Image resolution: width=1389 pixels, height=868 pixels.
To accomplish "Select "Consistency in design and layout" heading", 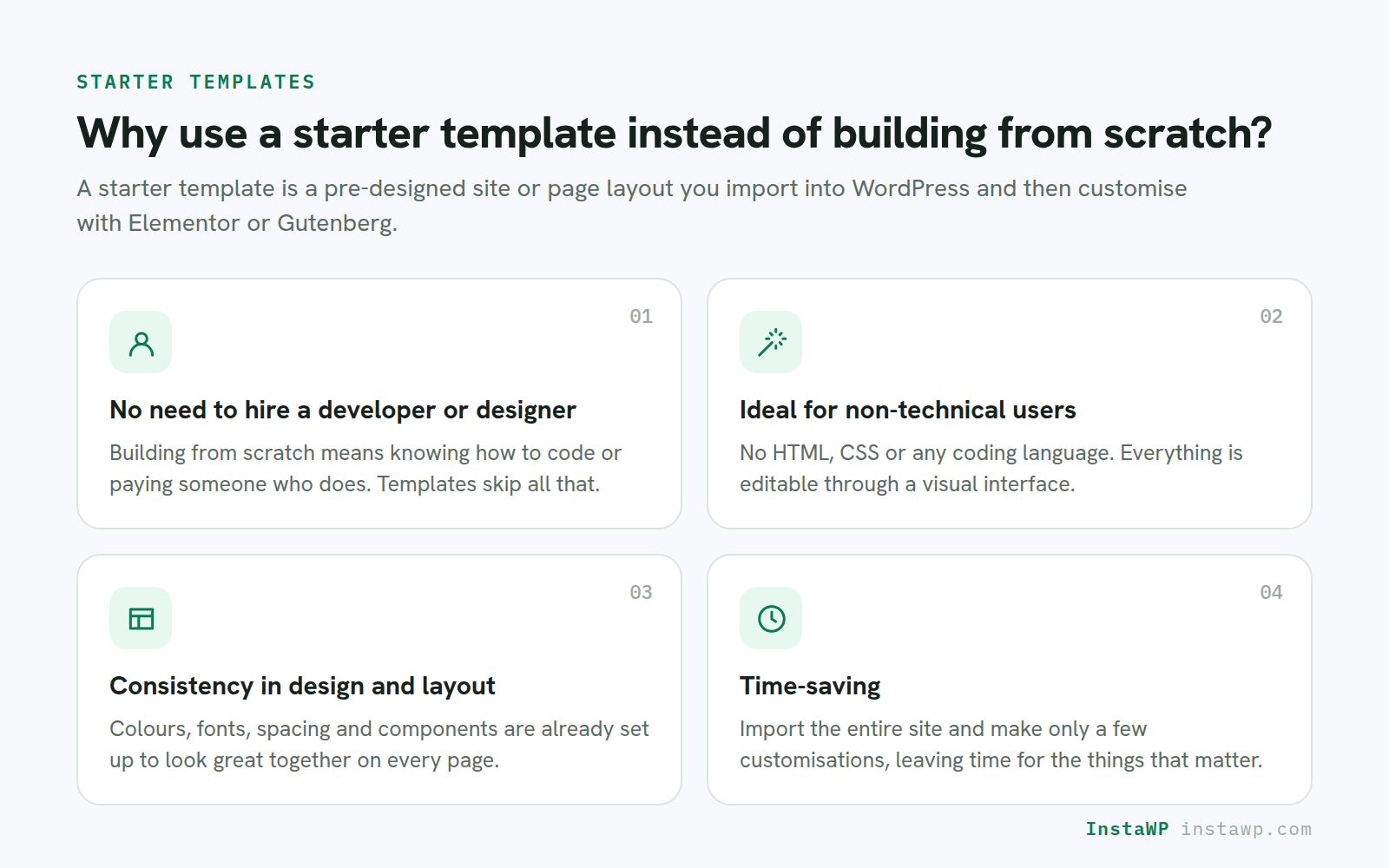I will (302, 687).
